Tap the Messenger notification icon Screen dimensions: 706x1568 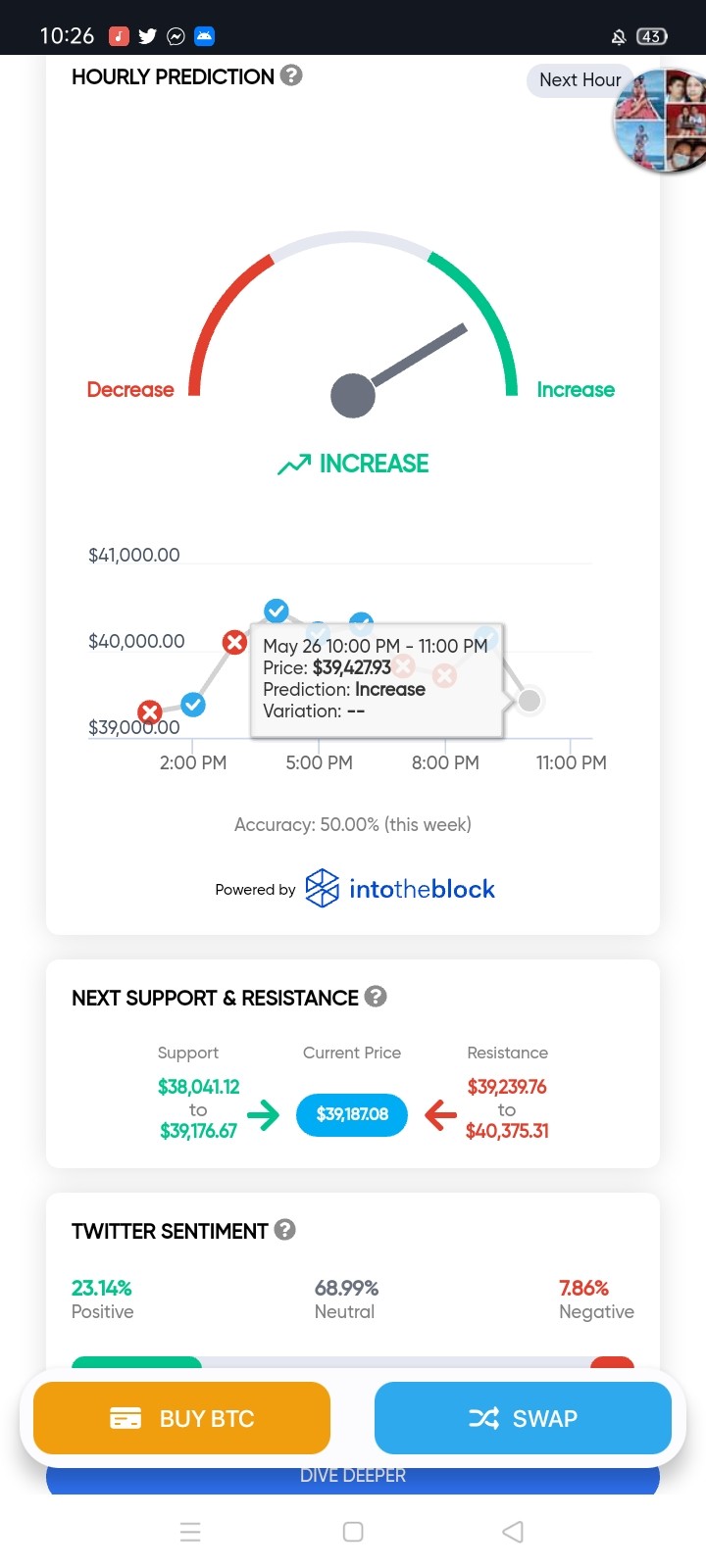(x=176, y=36)
